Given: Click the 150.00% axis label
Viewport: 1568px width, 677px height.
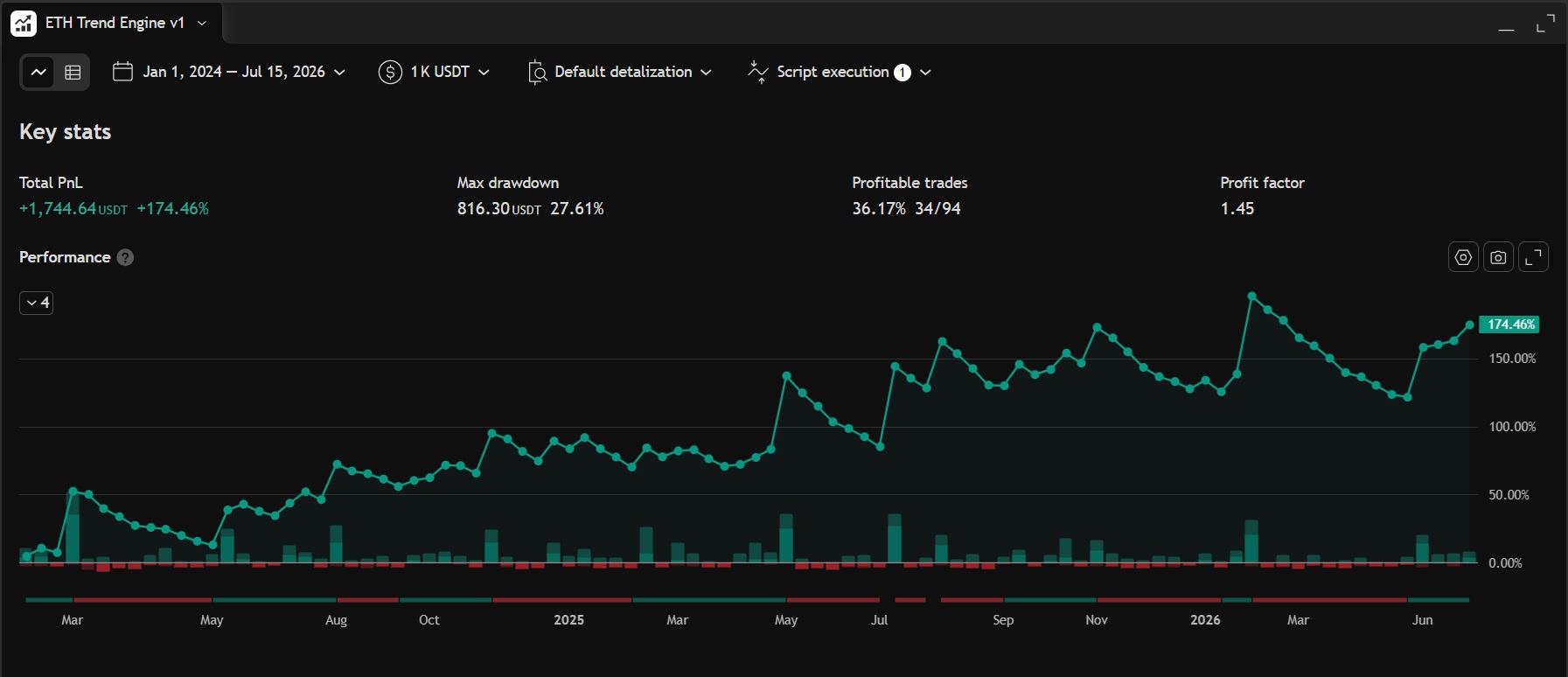Looking at the screenshot, I should point(1512,359).
